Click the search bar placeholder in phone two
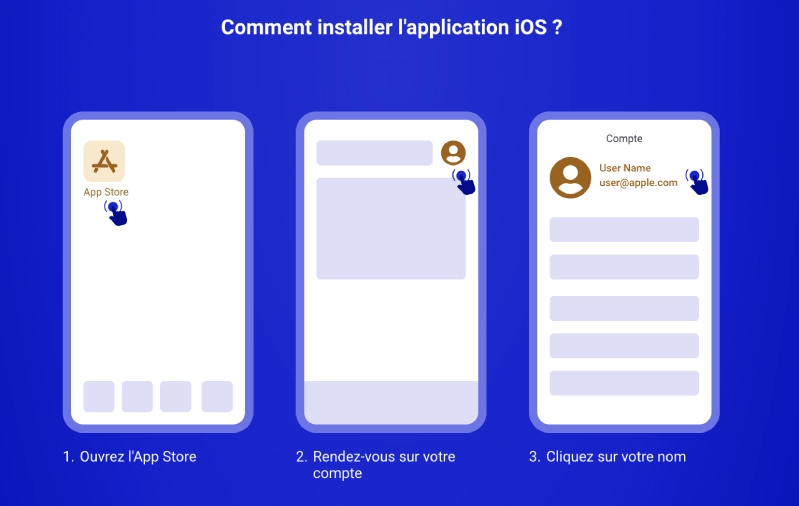This screenshot has height=506, width=799. pos(375,153)
